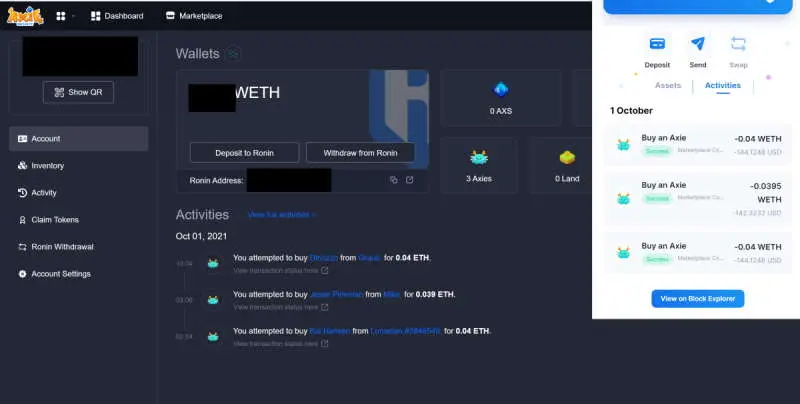Copy the Ronin address icon
The width and height of the screenshot is (800, 404).
coord(393,180)
